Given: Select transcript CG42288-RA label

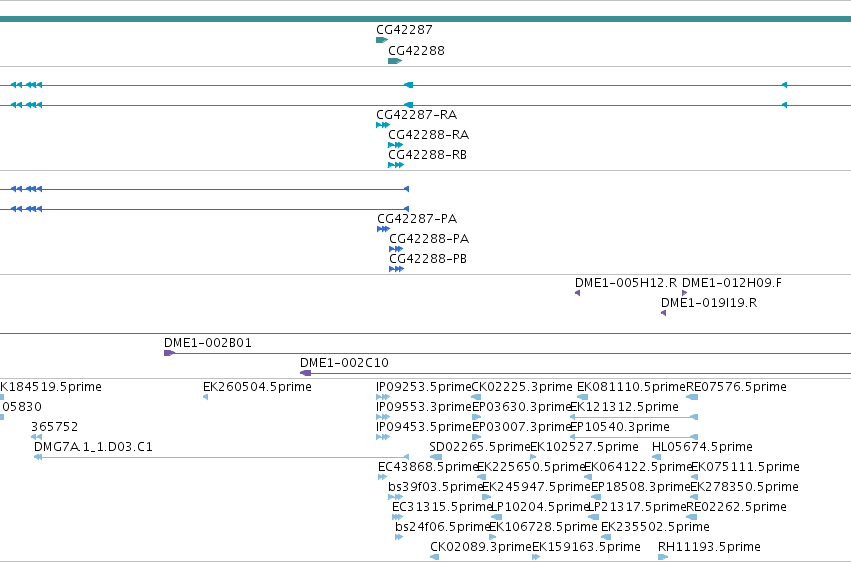Looking at the screenshot, I should [428, 135].
